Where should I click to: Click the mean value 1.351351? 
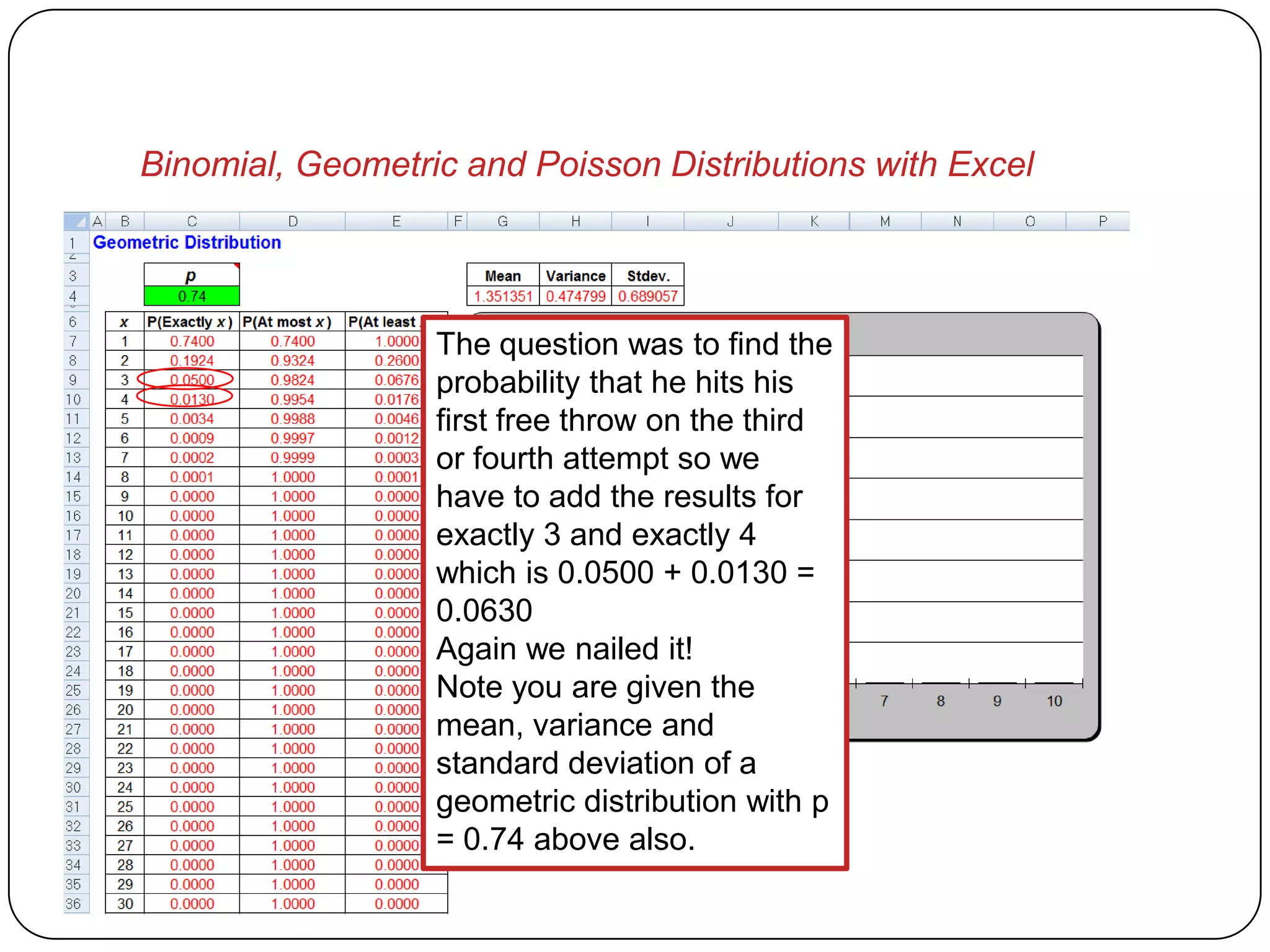[x=503, y=296]
